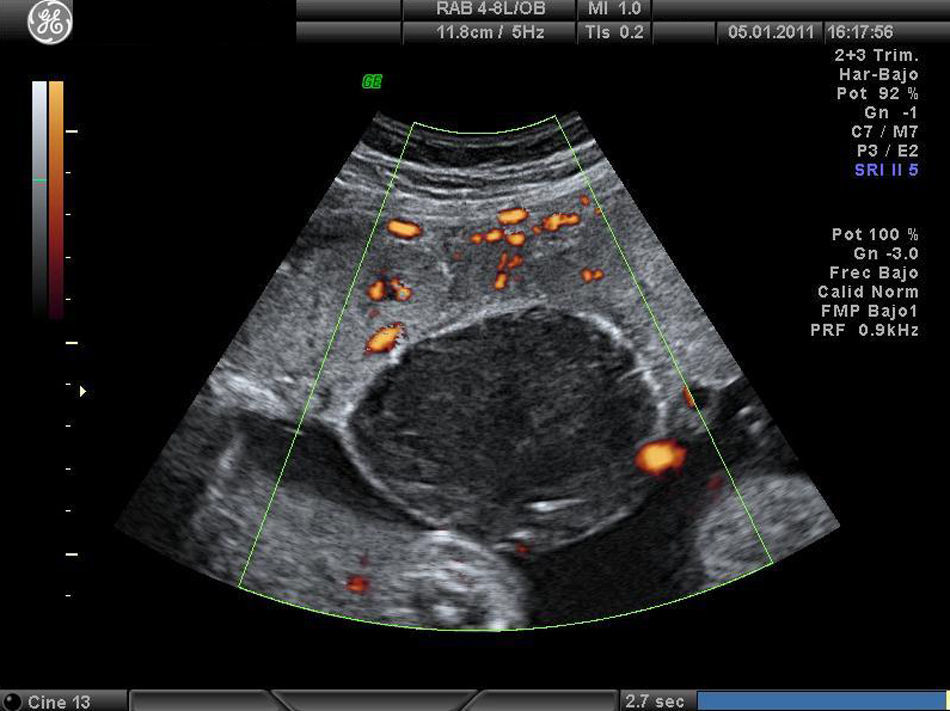
Task: Click the PRF 0.9kHz parameter
Action: 864,329
